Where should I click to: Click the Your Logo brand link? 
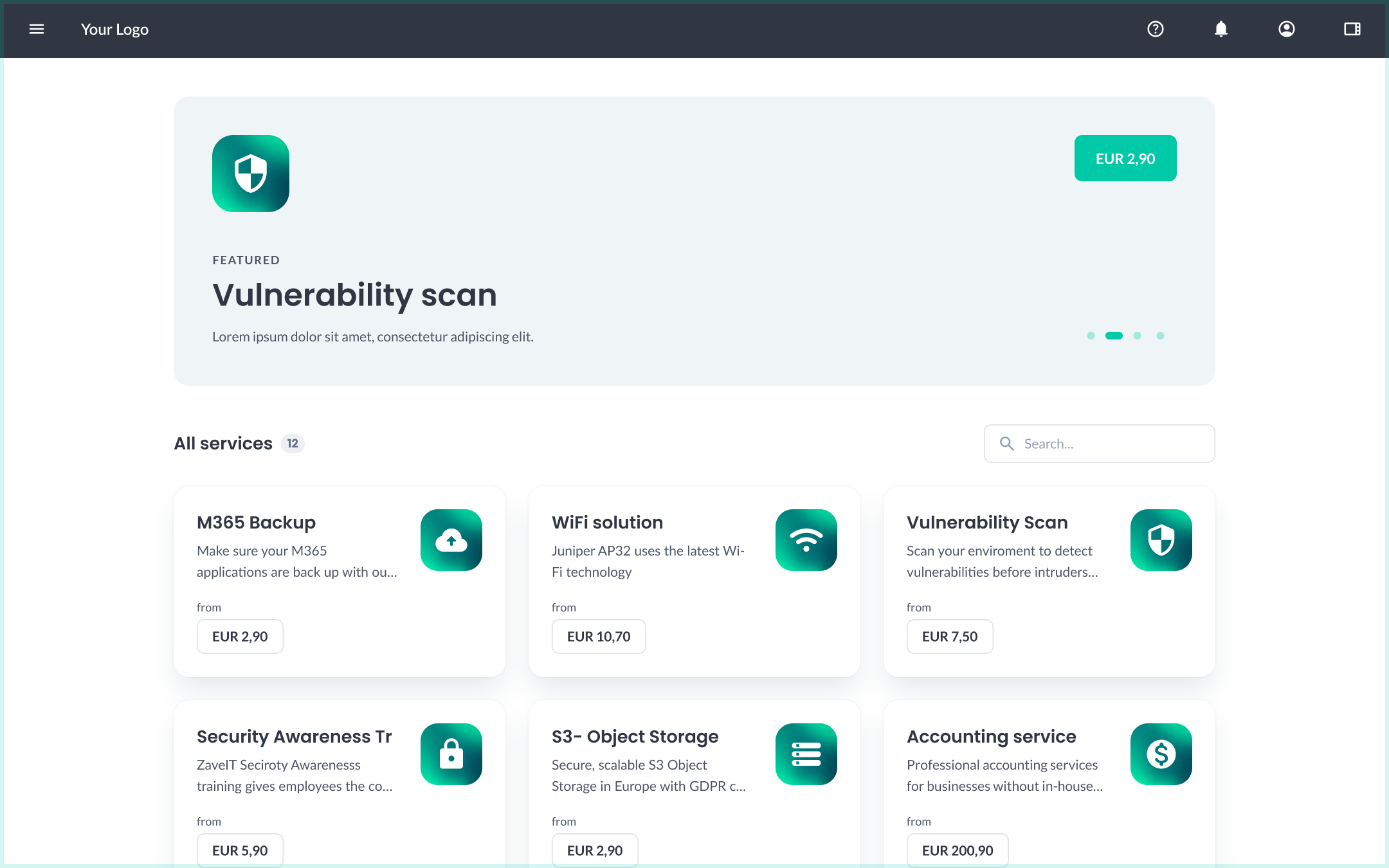[x=114, y=30]
